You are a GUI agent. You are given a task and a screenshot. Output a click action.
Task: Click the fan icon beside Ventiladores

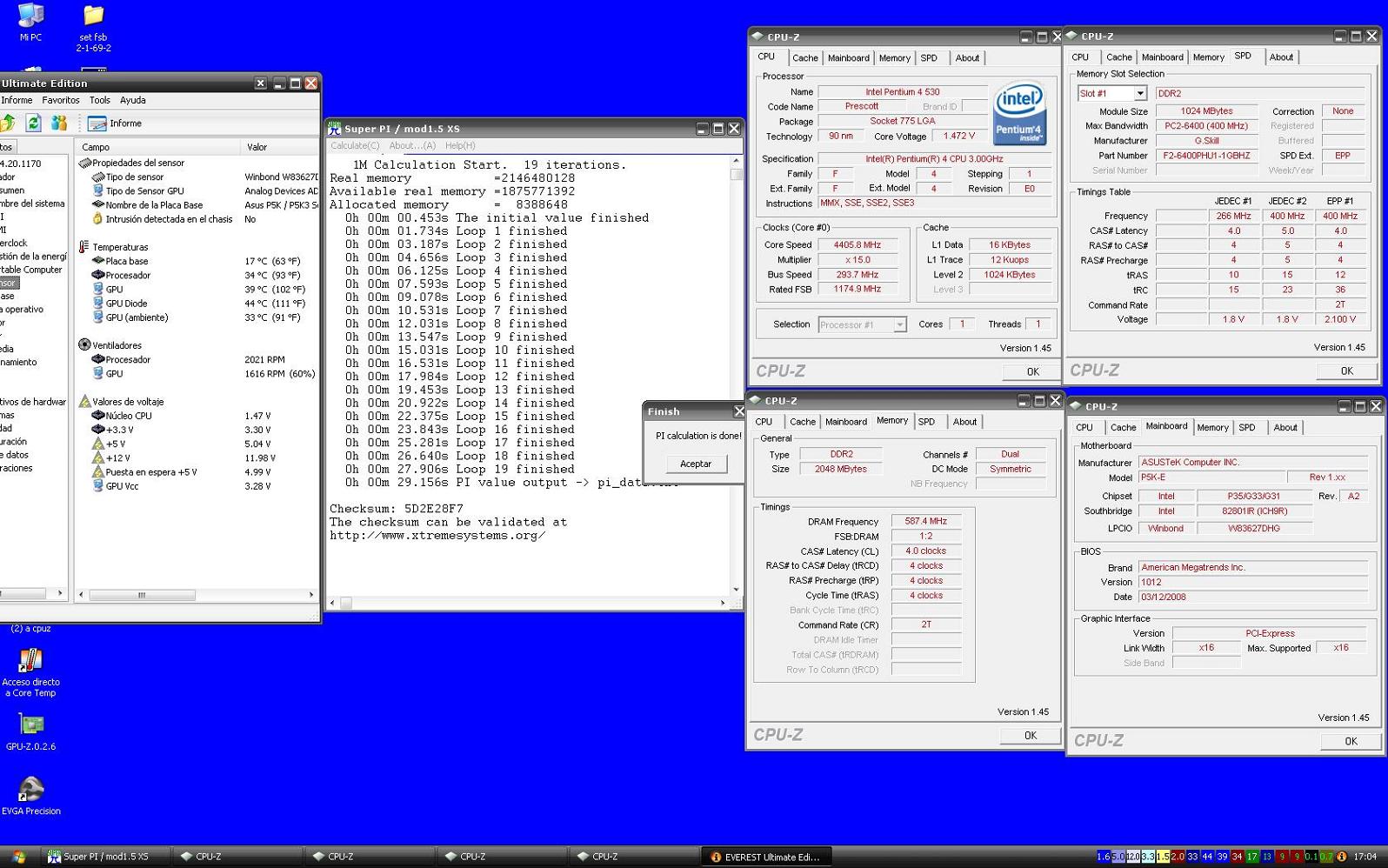point(84,345)
